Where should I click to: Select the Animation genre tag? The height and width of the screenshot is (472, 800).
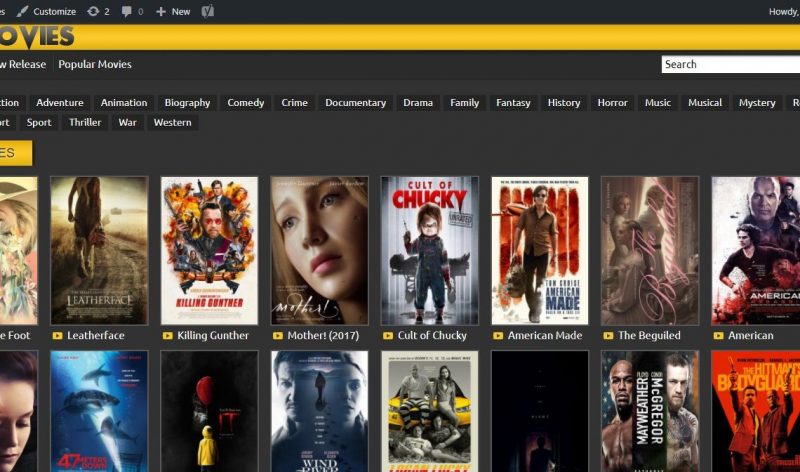pyautogui.click(x=124, y=103)
